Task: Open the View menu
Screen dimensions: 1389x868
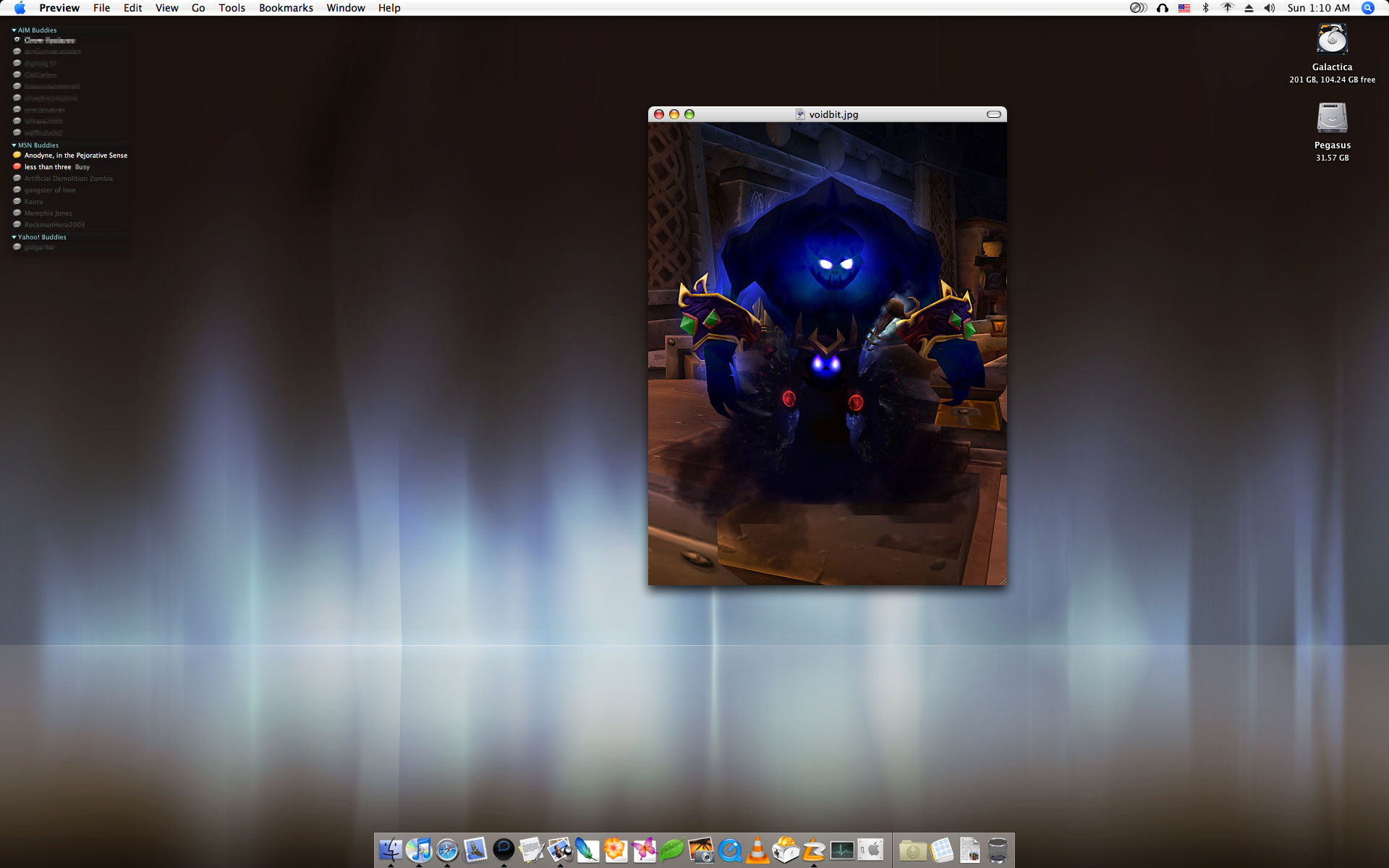Action: tap(166, 8)
